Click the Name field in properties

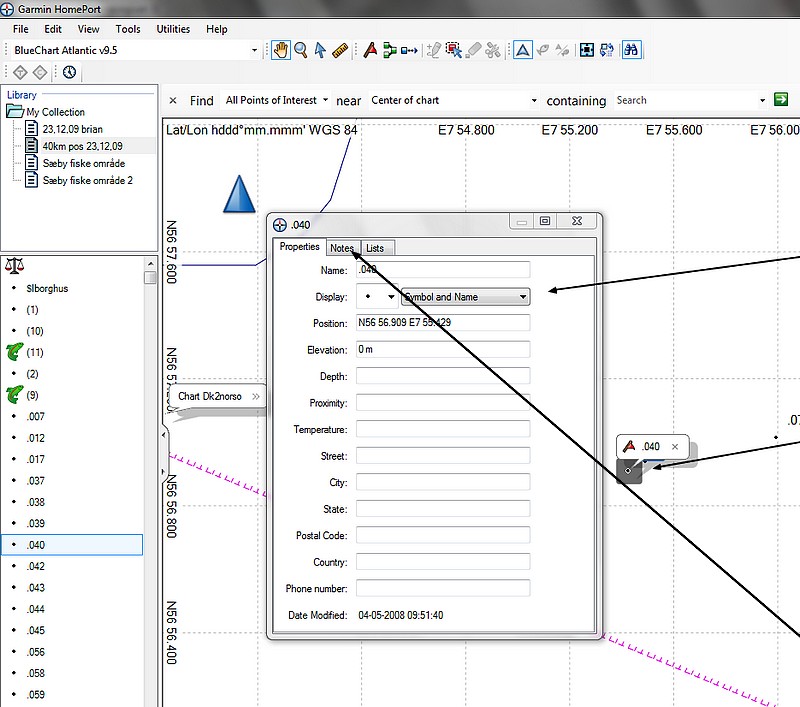(443, 269)
